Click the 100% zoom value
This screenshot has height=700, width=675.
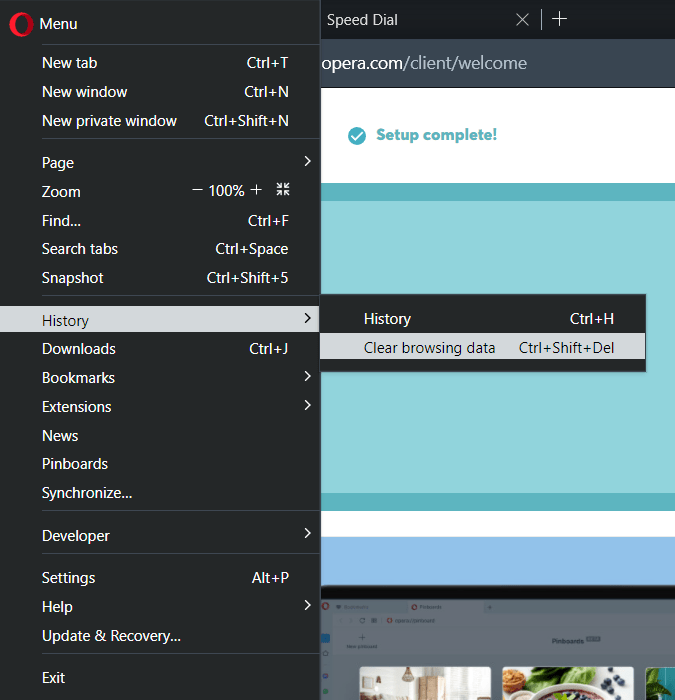(x=226, y=191)
